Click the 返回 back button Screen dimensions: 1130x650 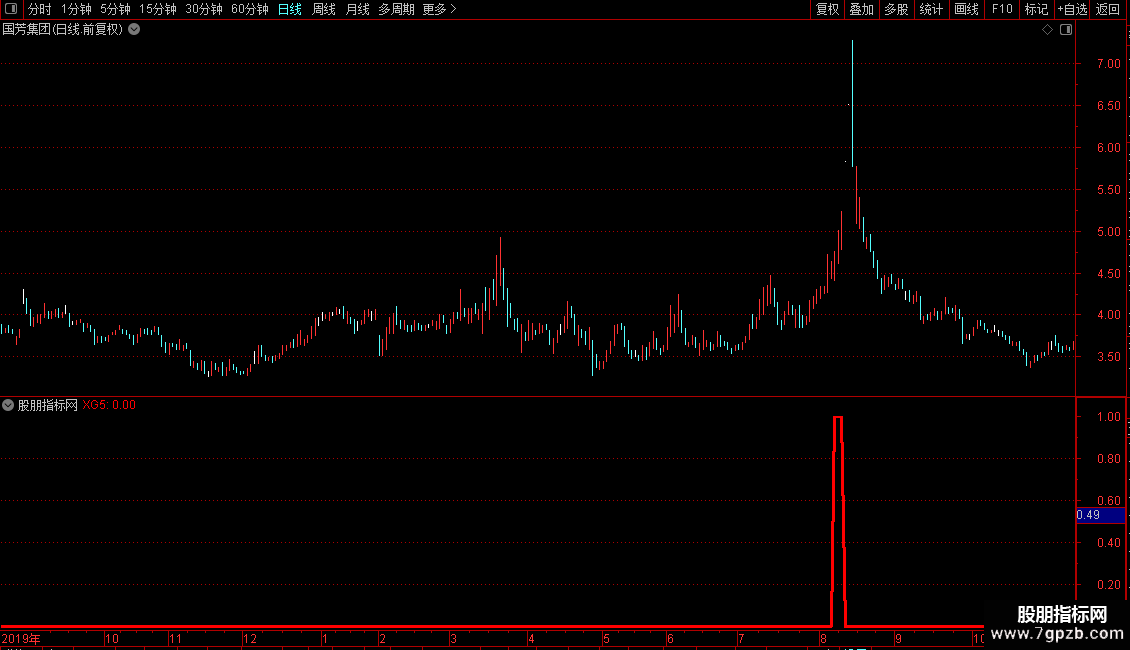1108,9
